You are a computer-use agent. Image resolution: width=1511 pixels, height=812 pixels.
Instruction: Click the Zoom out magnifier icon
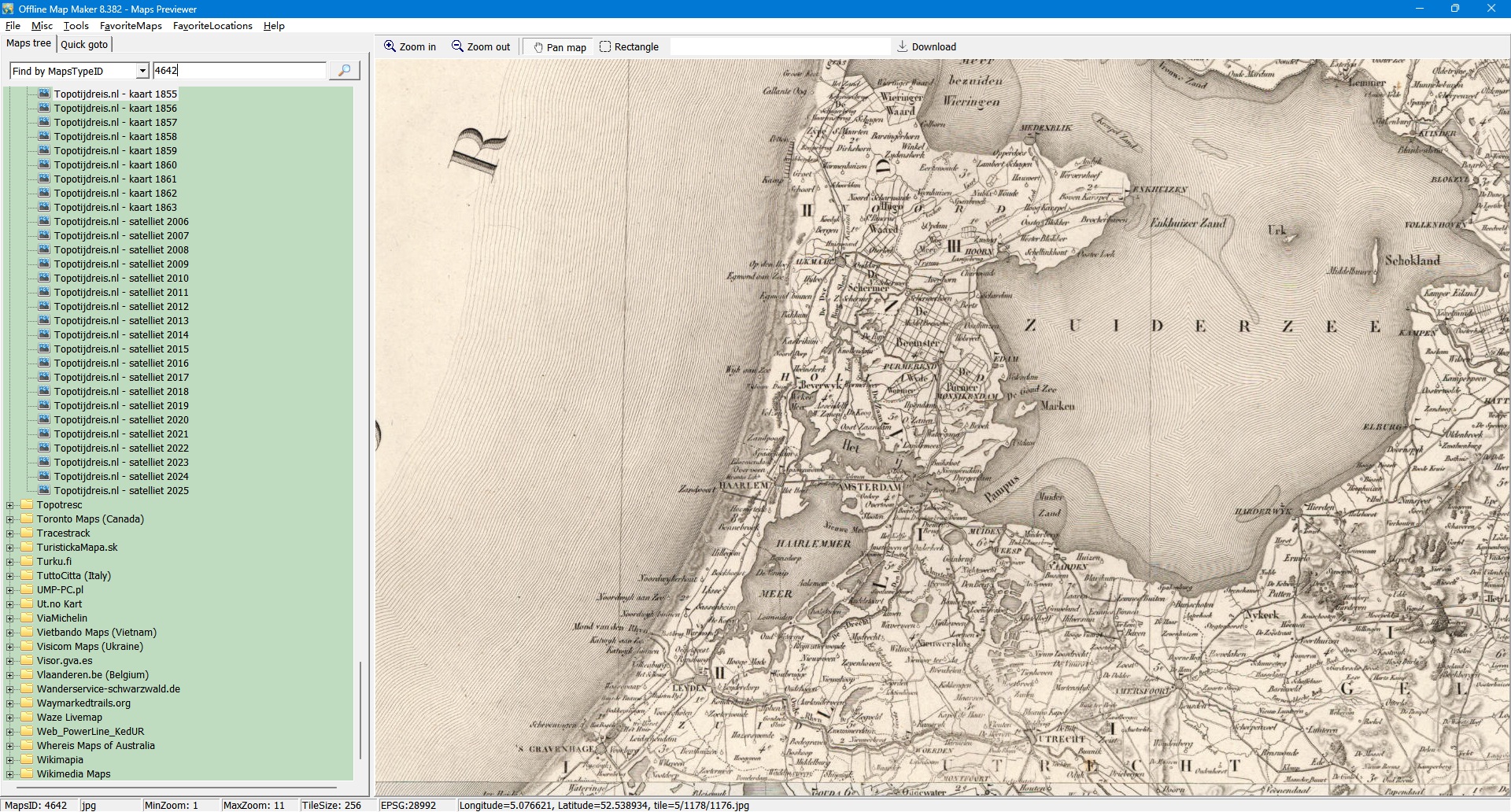point(457,46)
